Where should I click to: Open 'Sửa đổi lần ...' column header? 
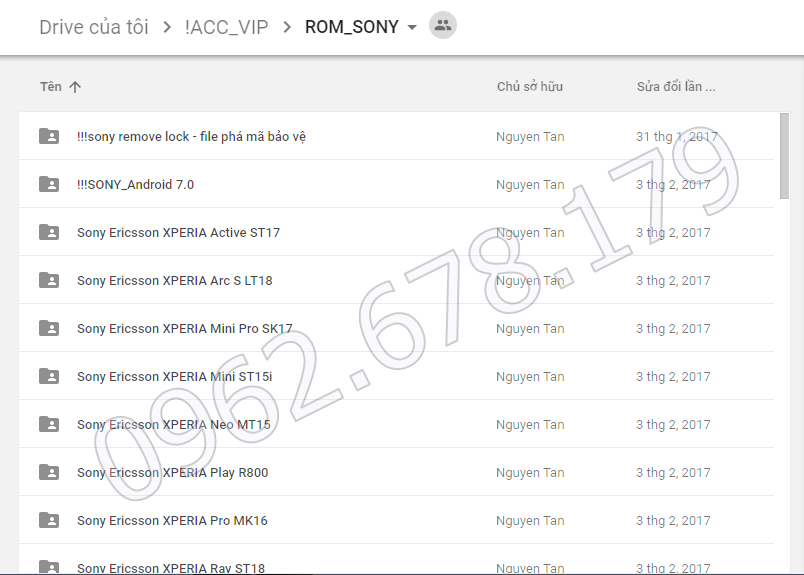tap(676, 87)
